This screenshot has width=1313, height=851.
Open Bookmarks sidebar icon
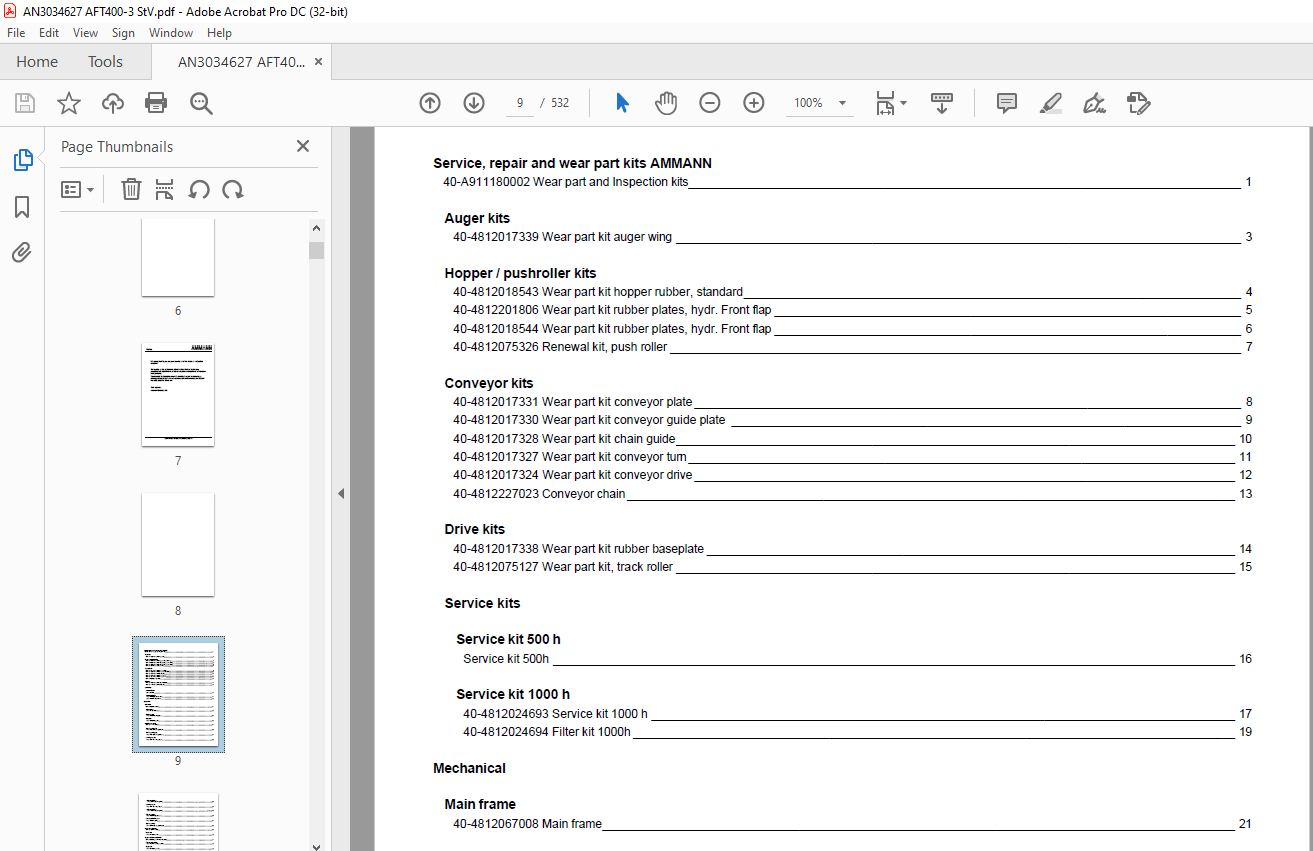[22, 207]
